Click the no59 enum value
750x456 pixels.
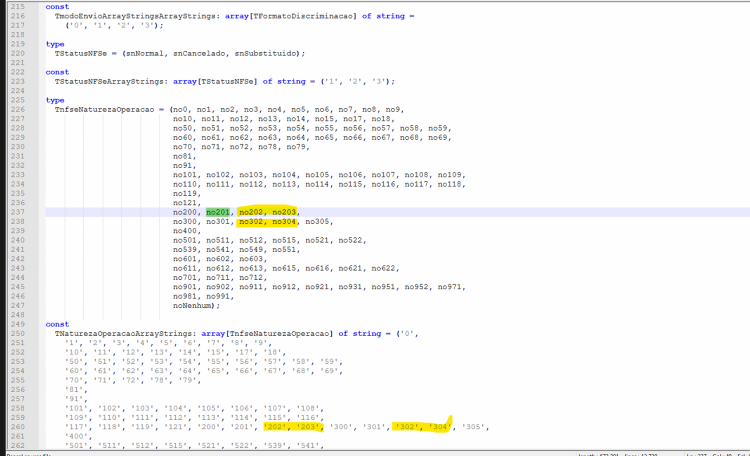point(438,128)
